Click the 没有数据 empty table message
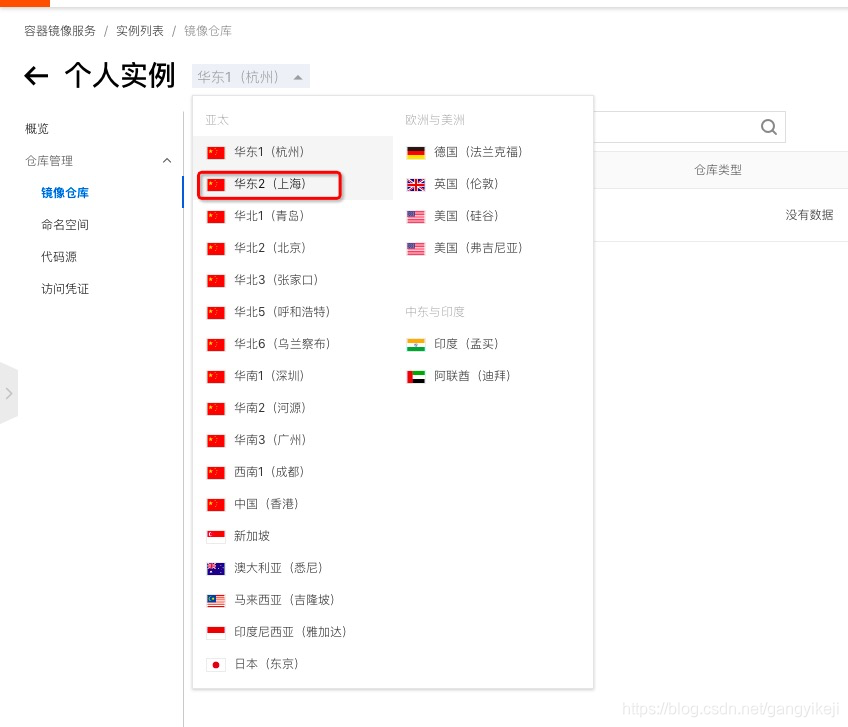This screenshot has width=848, height=727. [809, 215]
